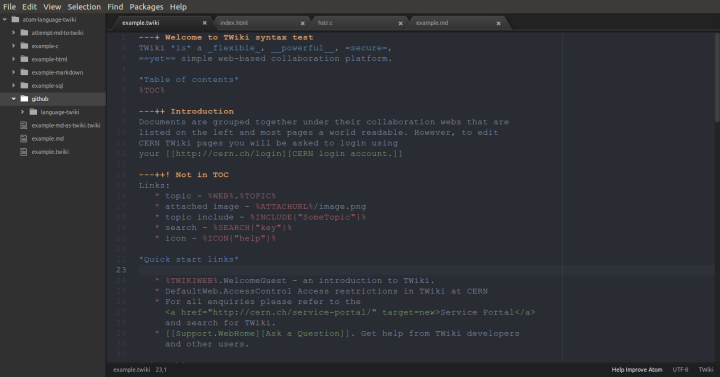Click line number 23 in the gutter
The width and height of the screenshot is (720, 377).
[x=121, y=270]
